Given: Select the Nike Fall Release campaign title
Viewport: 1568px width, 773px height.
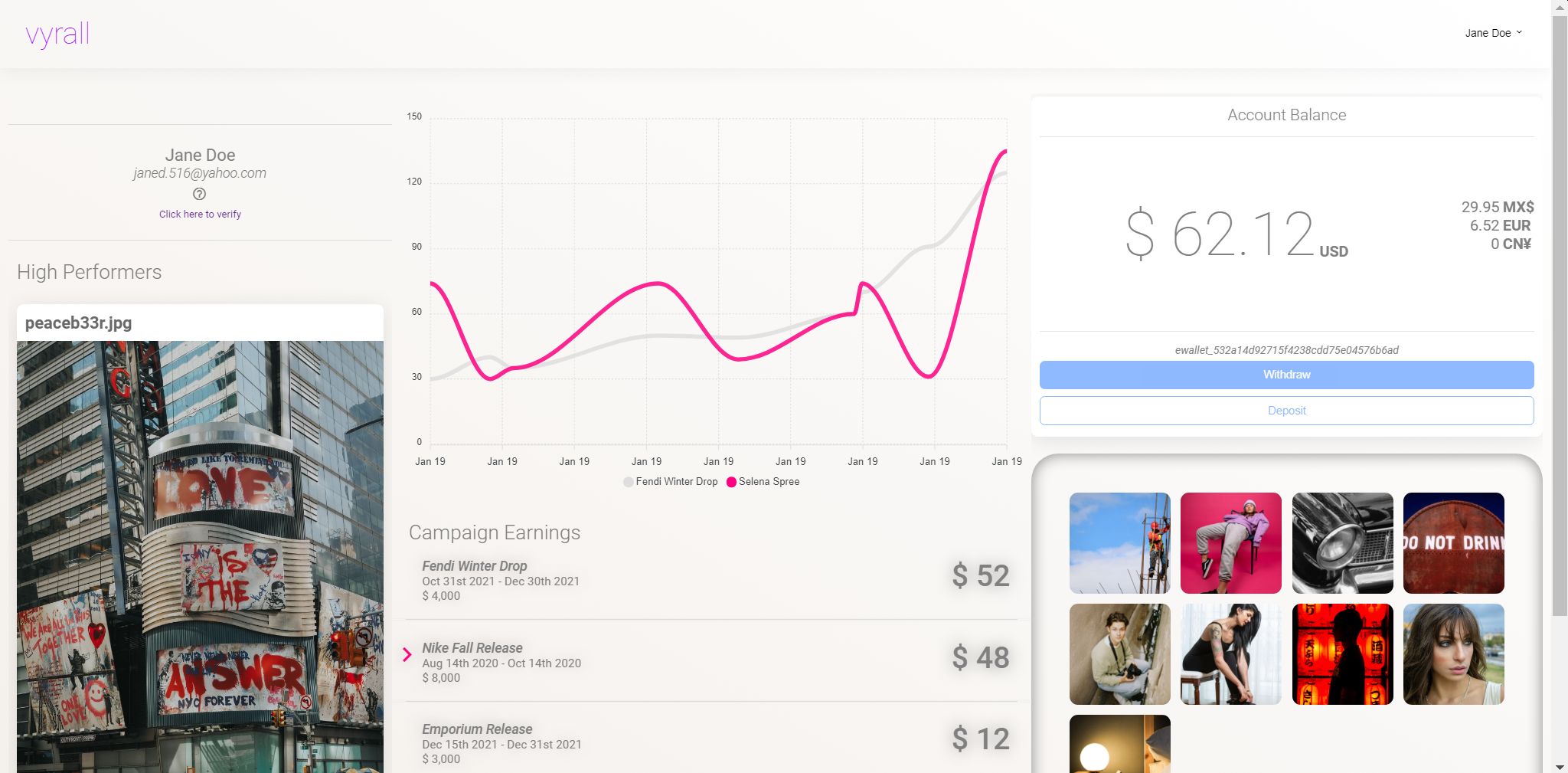Looking at the screenshot, I should (x=472, y=648).
